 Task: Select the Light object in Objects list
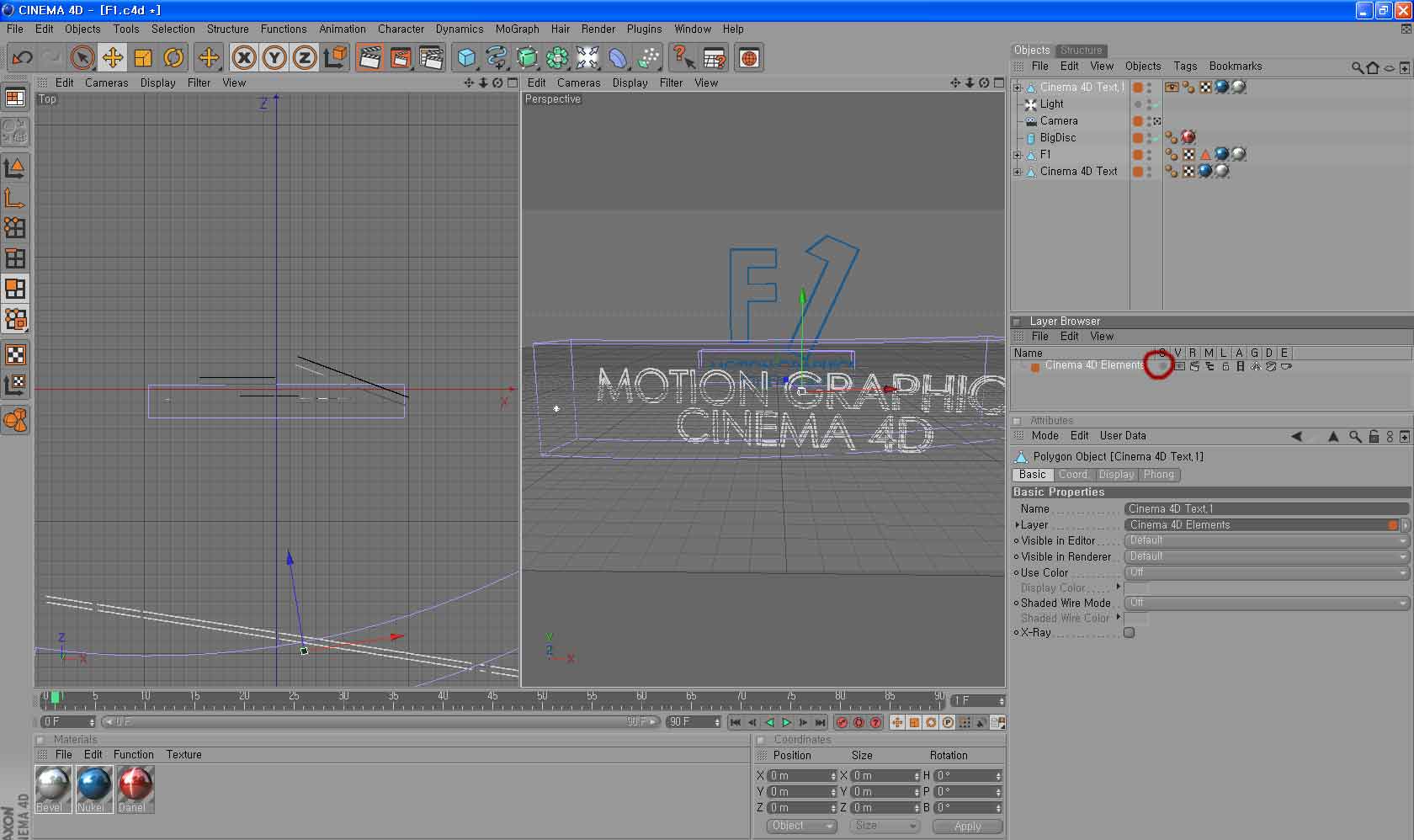point(1051,104)
